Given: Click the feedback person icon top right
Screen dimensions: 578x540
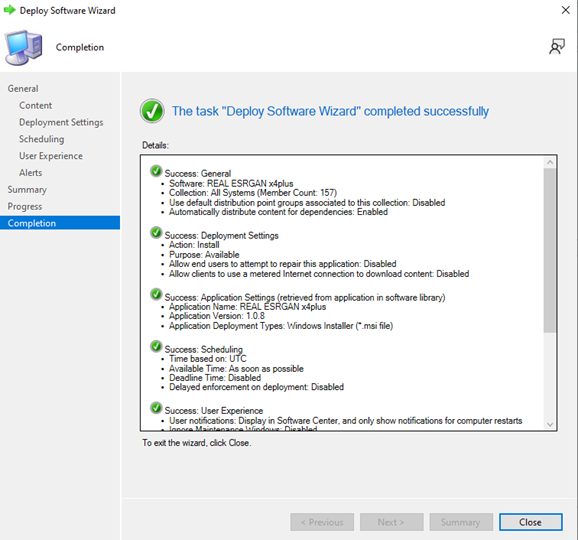Looking at the screenshot, I should click(557, 47).
